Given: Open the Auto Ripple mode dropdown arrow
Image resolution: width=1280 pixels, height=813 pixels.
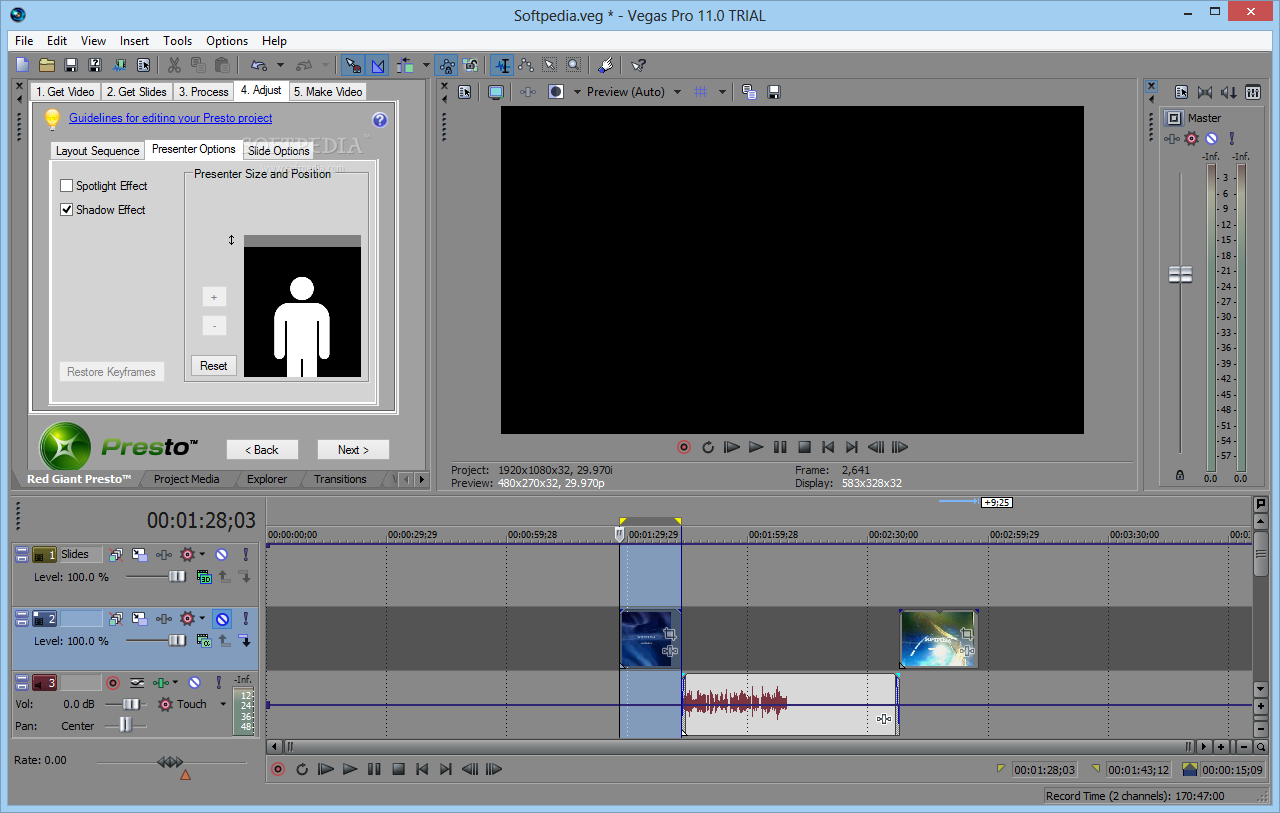Looking at the screenshot, I should tap(426, 65).
